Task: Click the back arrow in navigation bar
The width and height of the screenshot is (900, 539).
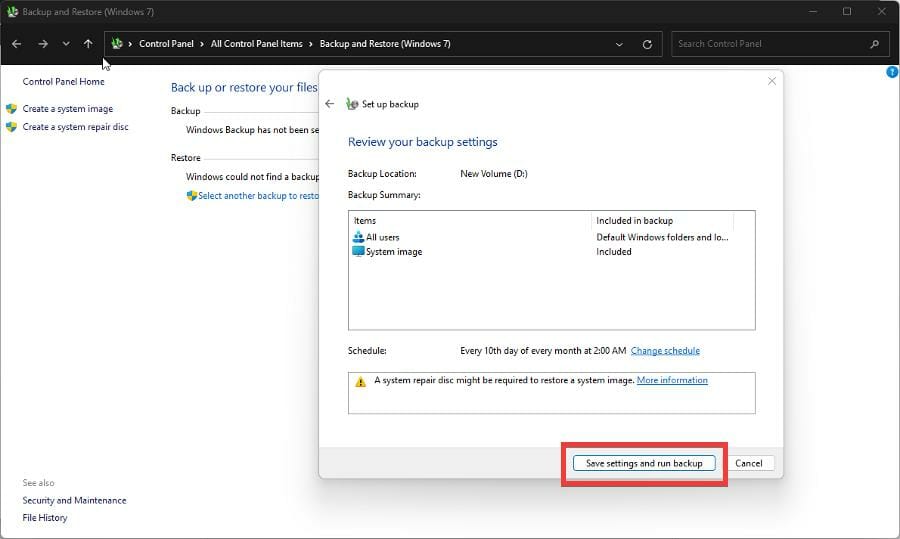Action: click(x=17, y=44)
